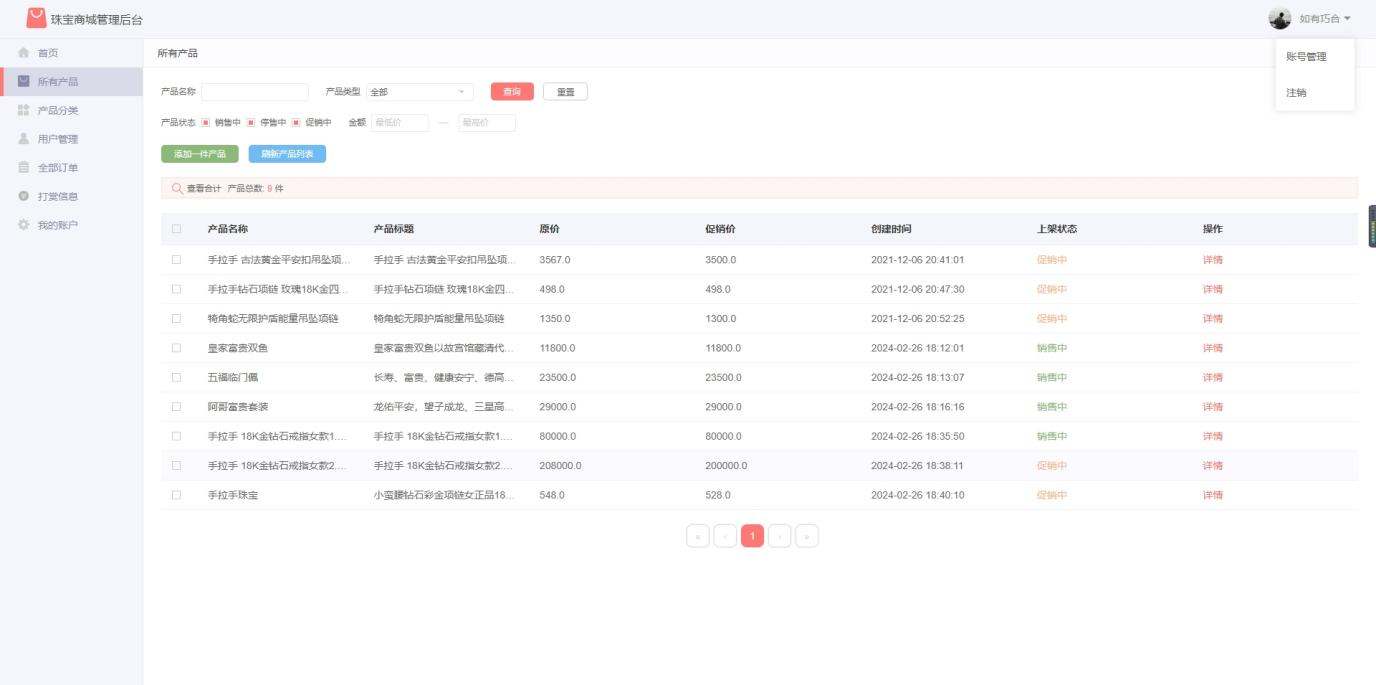Click the 我的账户 gear icon
This screenshot has width=1376, height=685.
click(22, 226)
